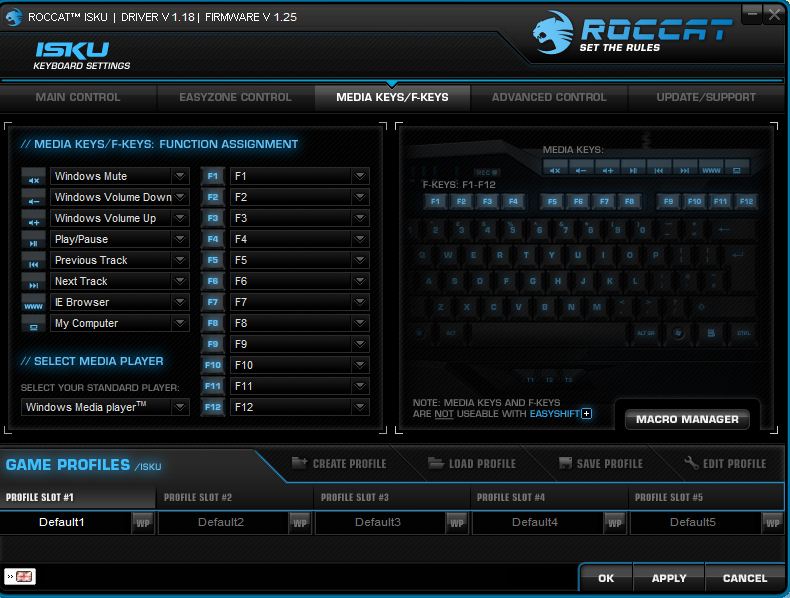Open the Advanced Control tab

tap(549, 98)
